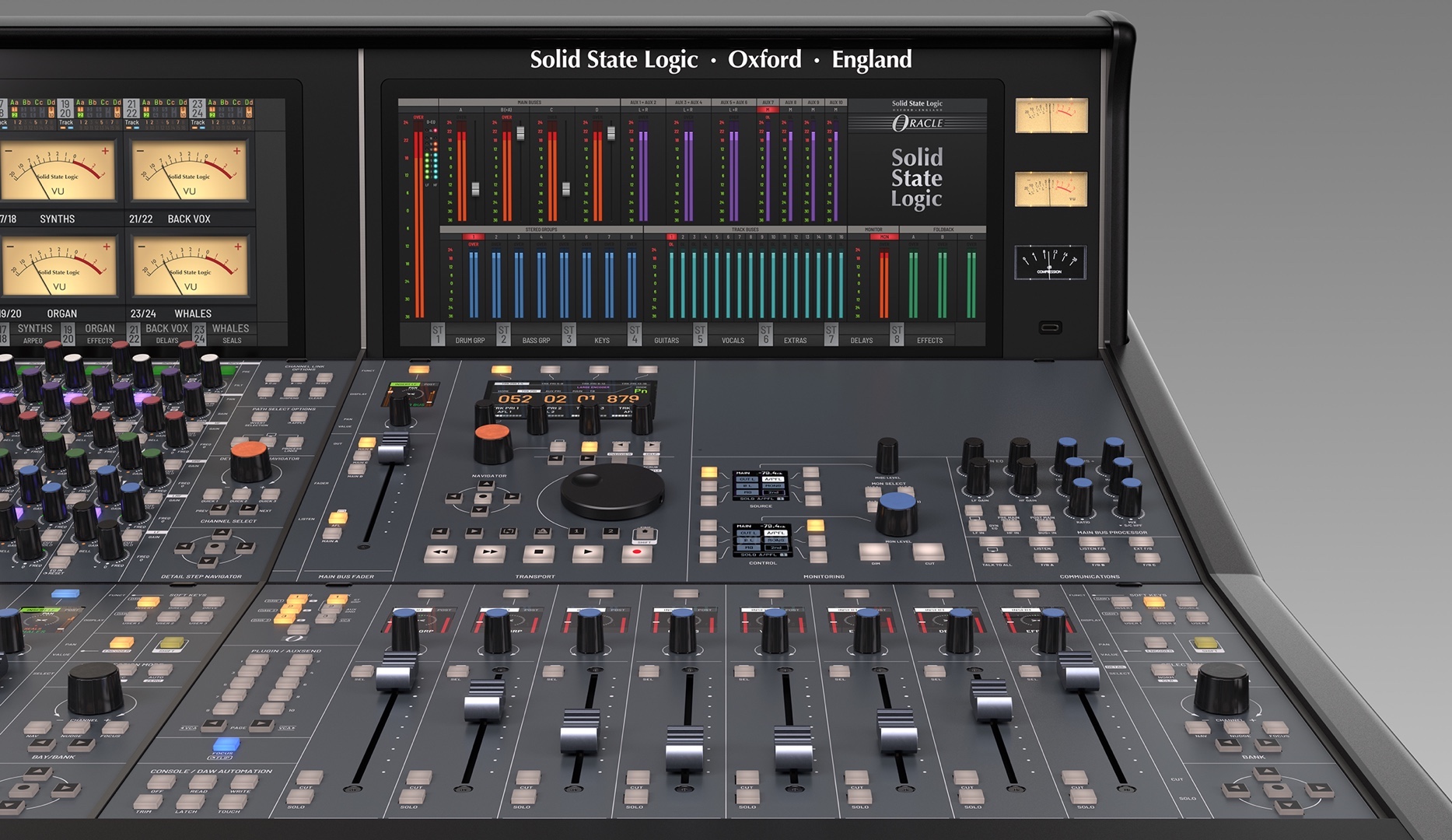Image resolution: width=1452 pixels, height=840 pixels.
Task: Arm recording with the red-dot record button
Action: coord(637,553)
